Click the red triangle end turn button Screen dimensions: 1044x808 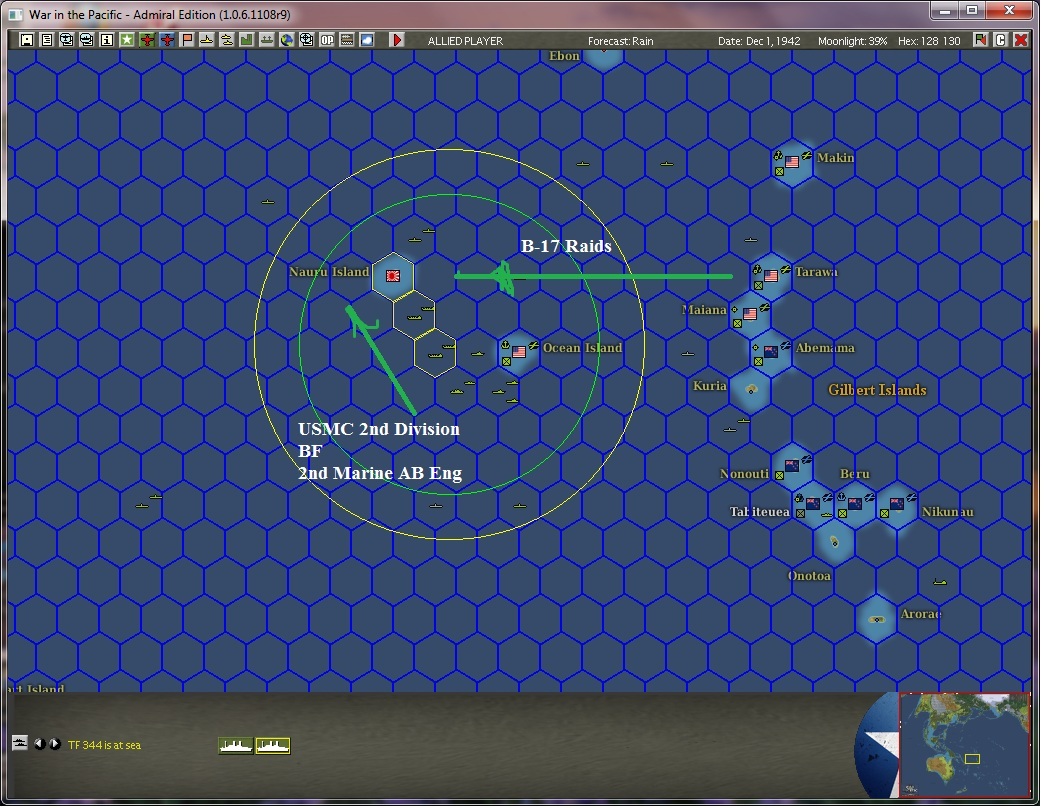click(397, 40)
